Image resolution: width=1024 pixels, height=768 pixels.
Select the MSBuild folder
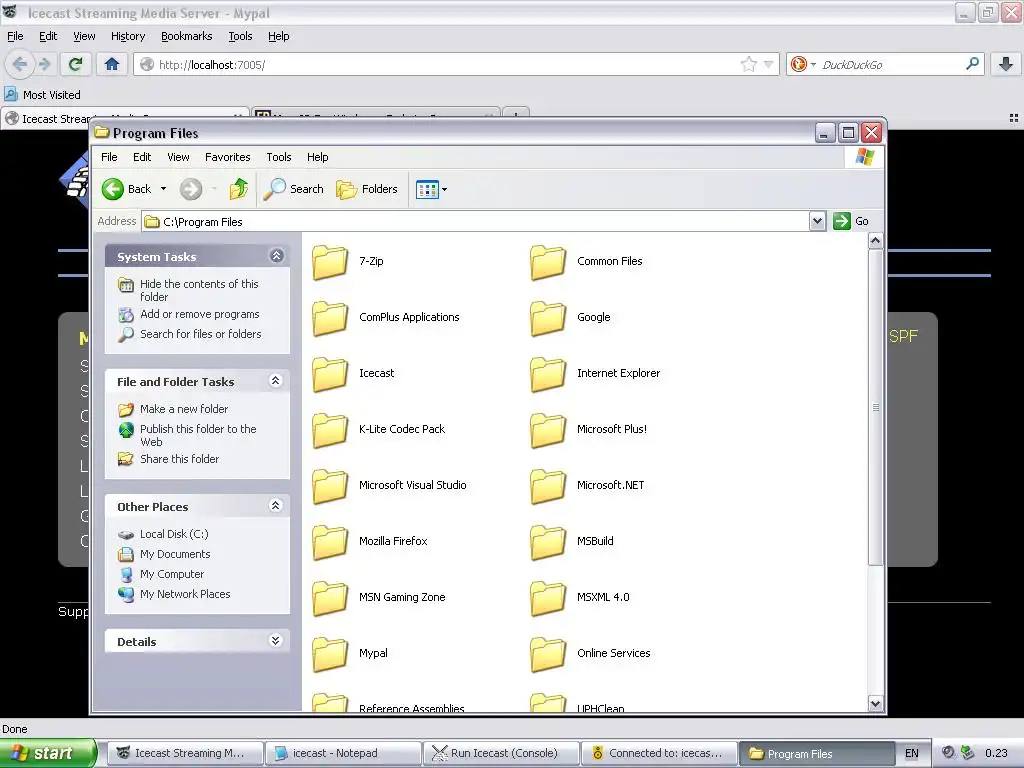pos(571,541)
